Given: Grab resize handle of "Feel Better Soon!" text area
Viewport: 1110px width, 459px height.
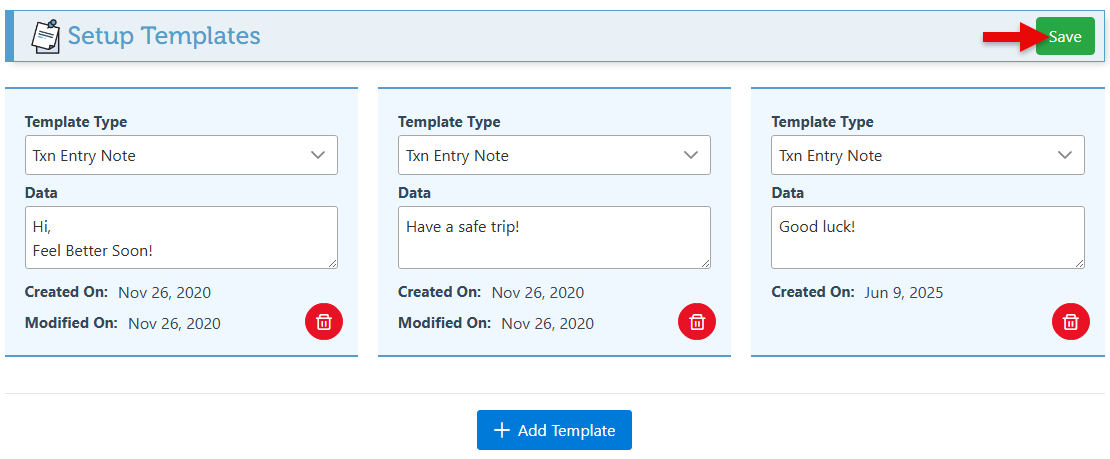Looking at the screenshot, I should tap(332, 263).
